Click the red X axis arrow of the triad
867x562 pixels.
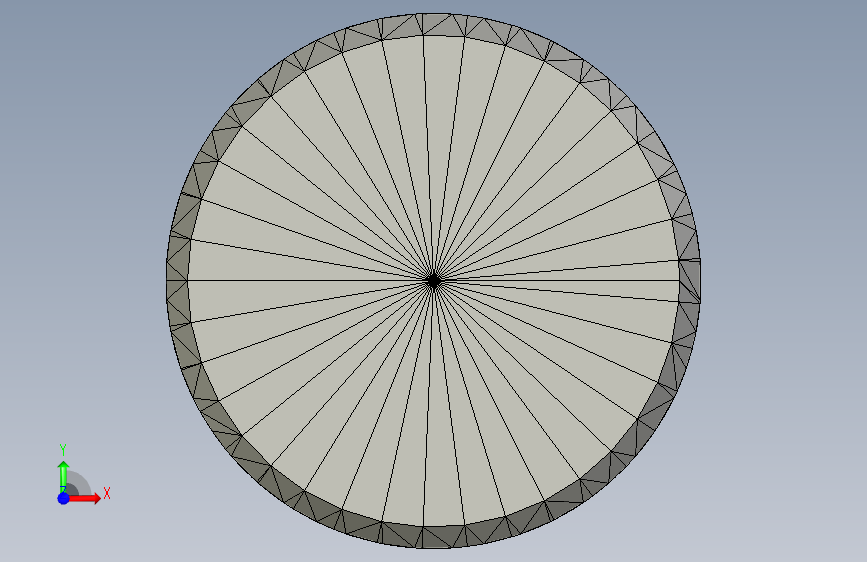pyautogui.click(x=85, y=498)
